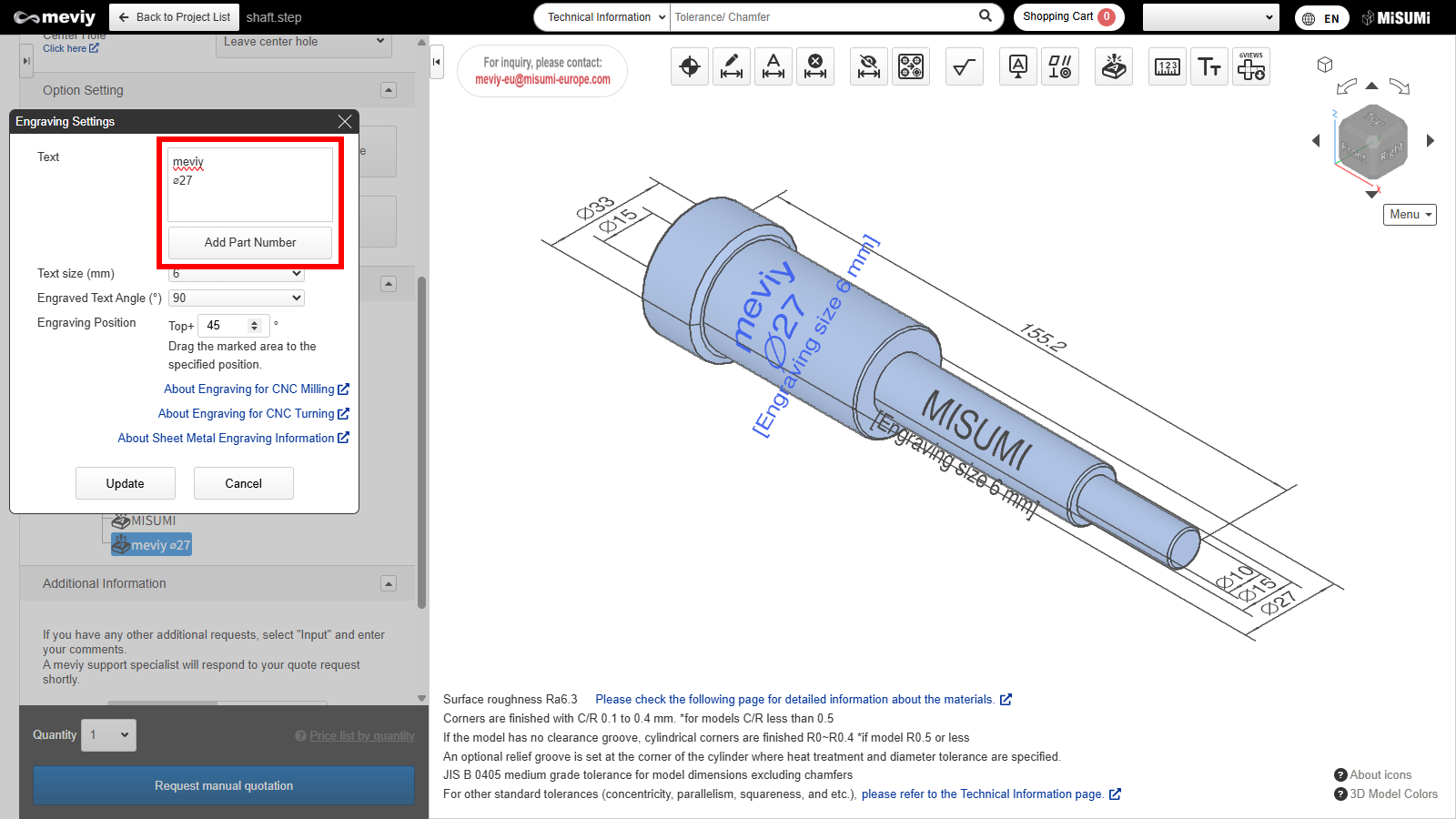This screenshot has width=1456, height=819.
Task: Toggle the hide dimensions eye icon
Action: (x=869, y=66)
